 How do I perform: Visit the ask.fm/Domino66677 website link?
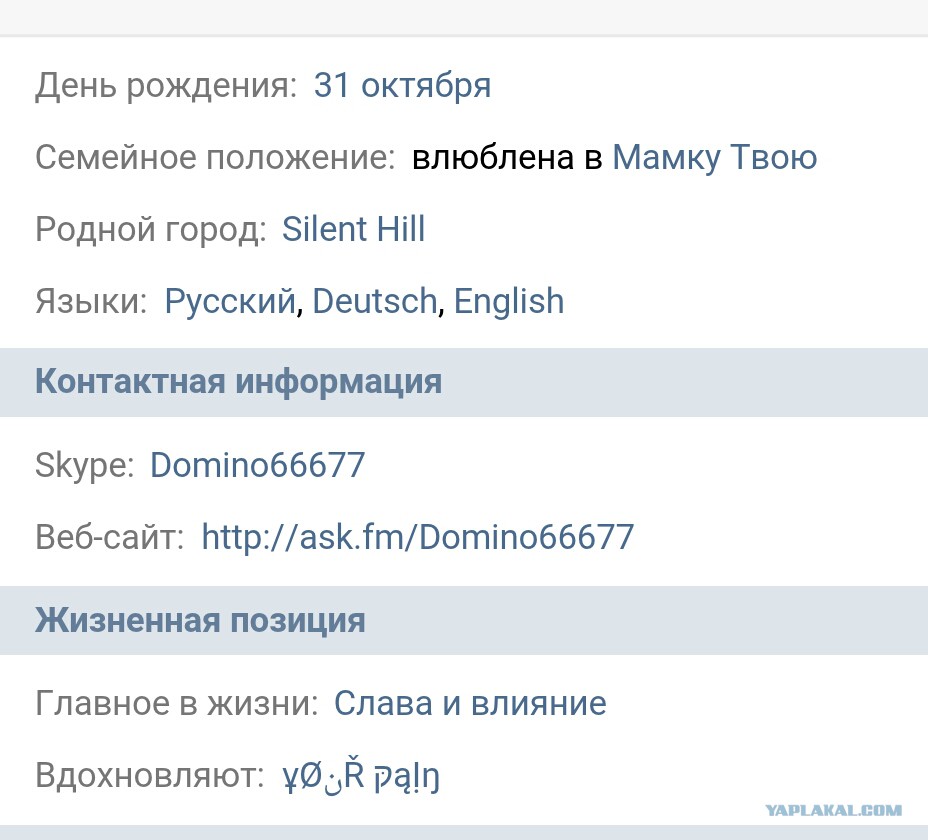coord(418,538)
